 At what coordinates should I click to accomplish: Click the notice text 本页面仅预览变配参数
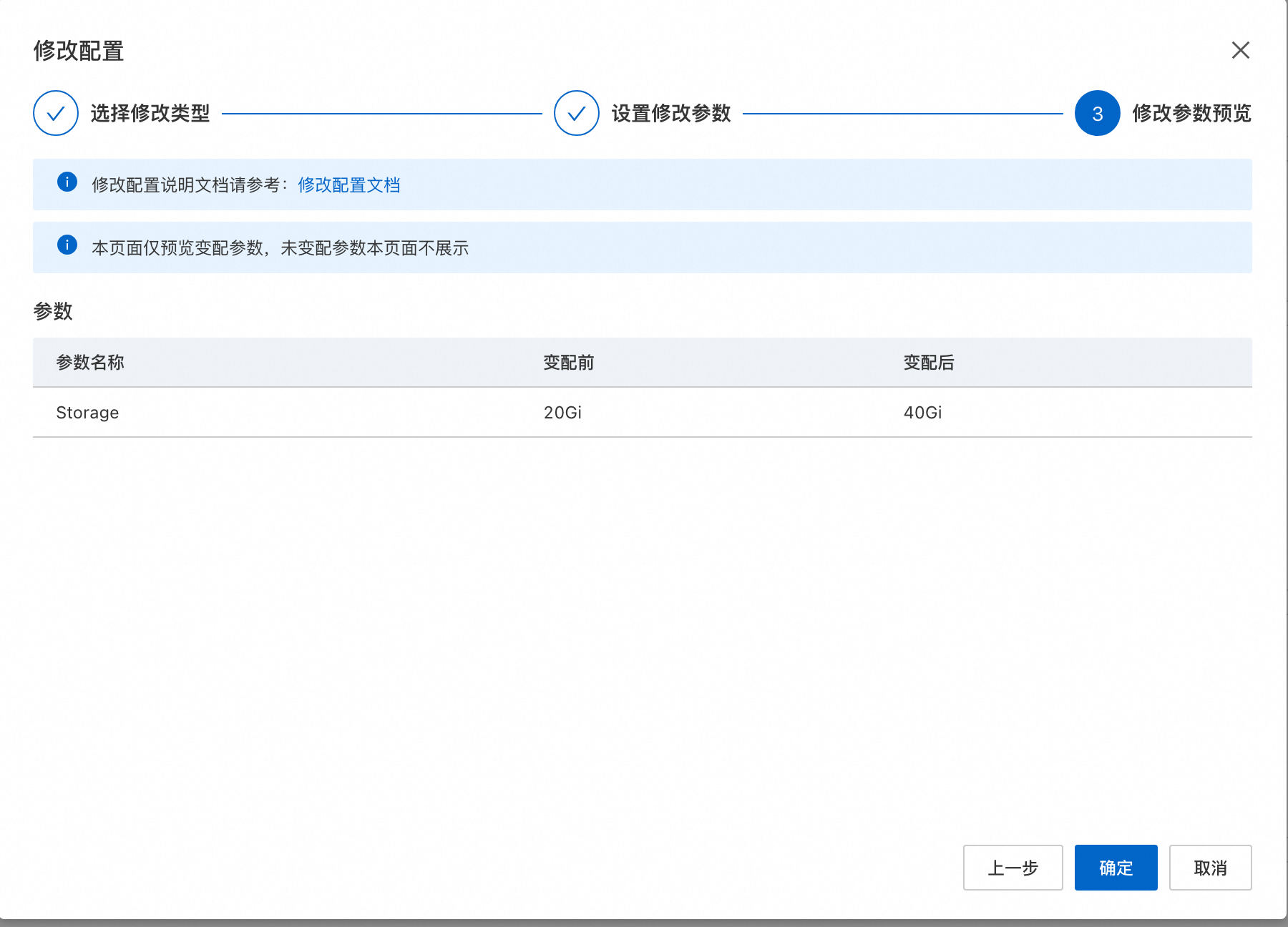click(x=177, y=248)
